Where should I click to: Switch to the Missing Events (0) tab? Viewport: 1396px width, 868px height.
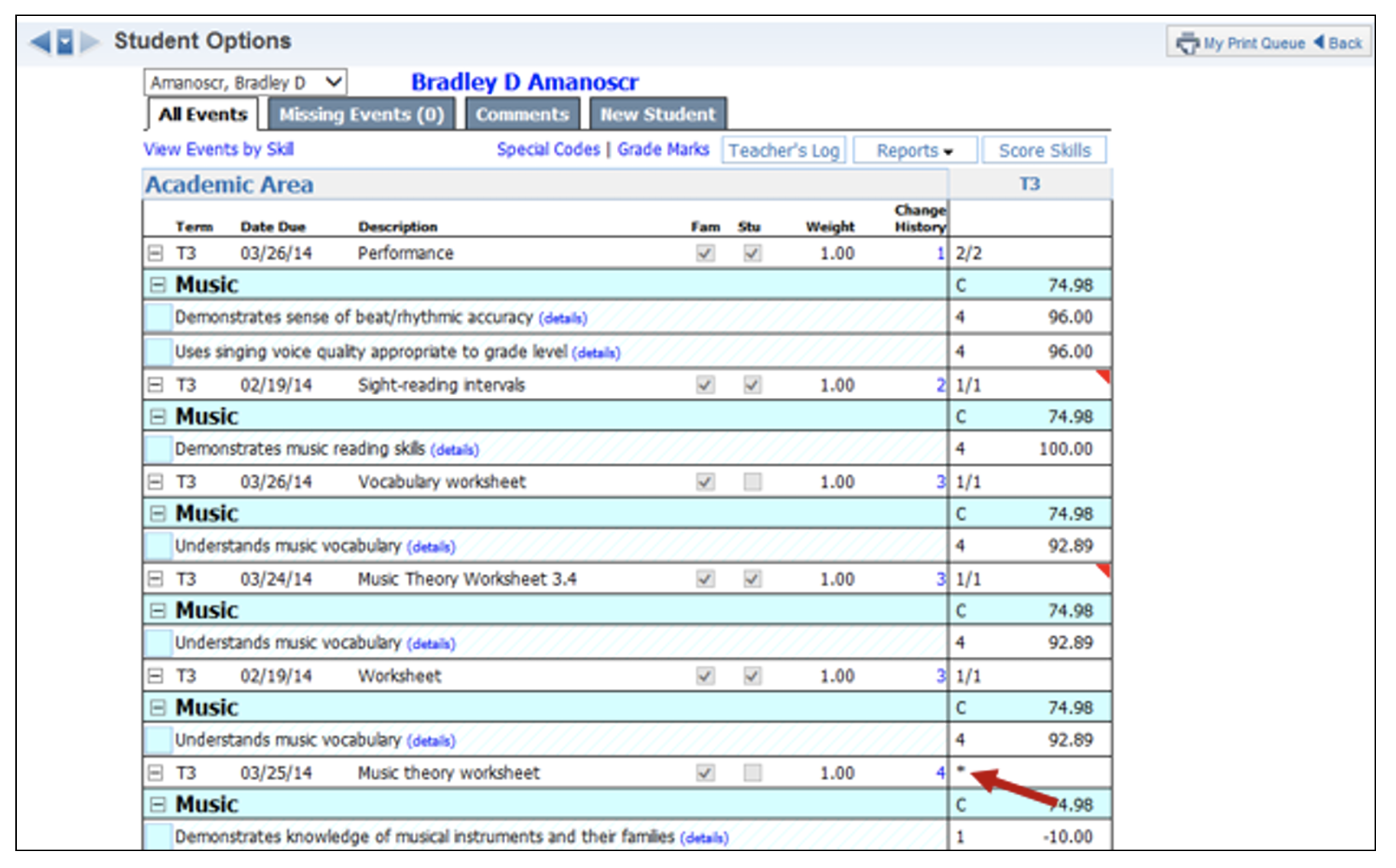361,115
